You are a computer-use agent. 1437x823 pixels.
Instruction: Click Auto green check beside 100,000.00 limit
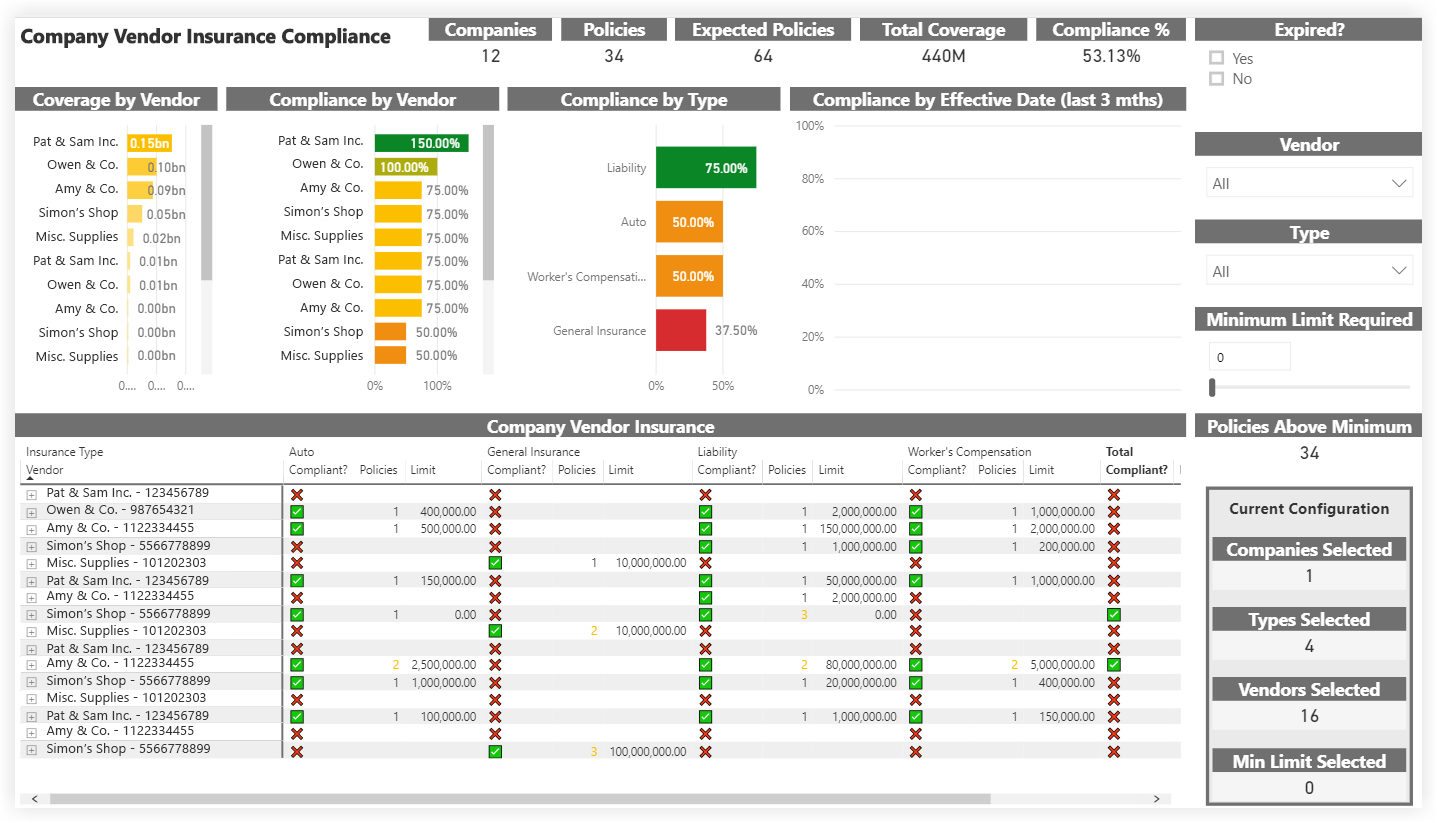coord(297,716)
